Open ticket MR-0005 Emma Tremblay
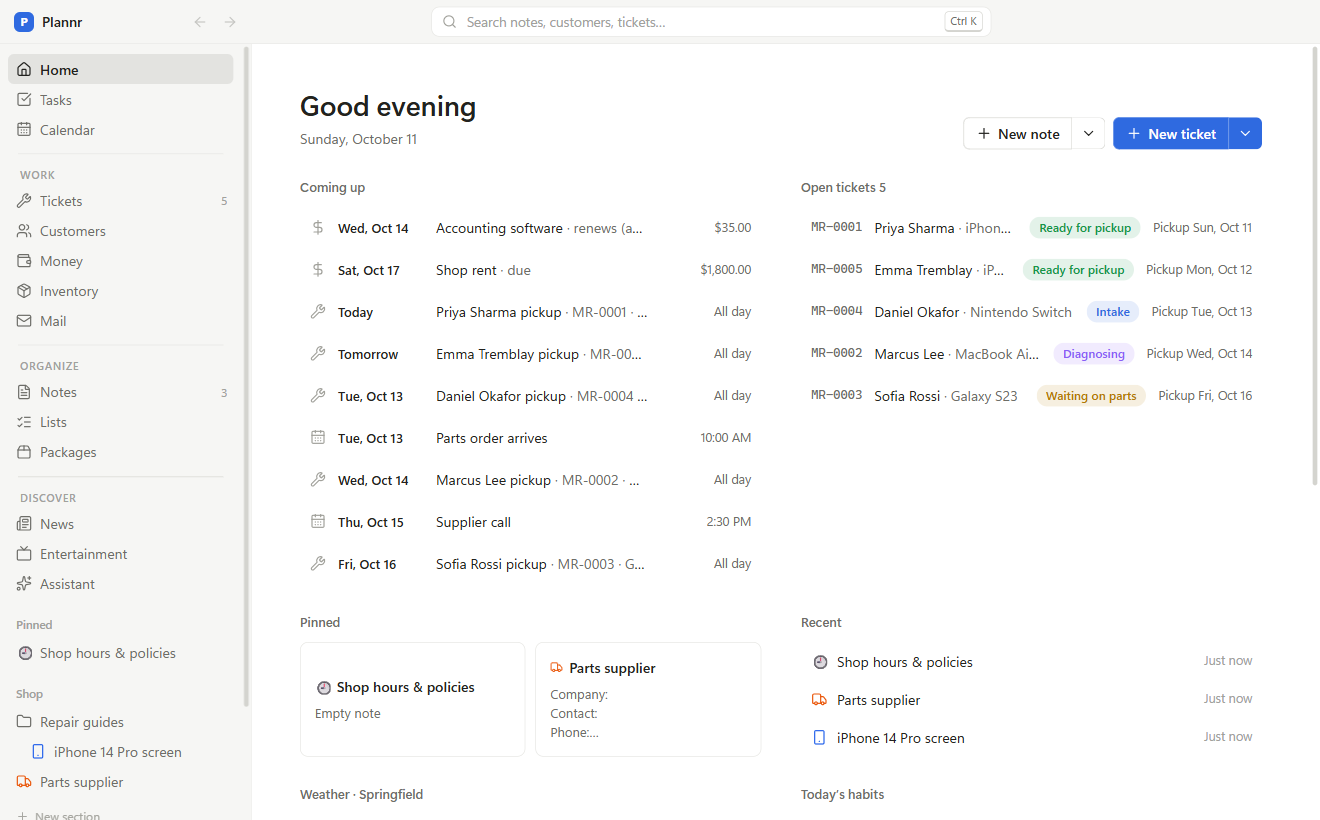Viewport: 1320px width, 820px height. click(x=1031, y=270)
